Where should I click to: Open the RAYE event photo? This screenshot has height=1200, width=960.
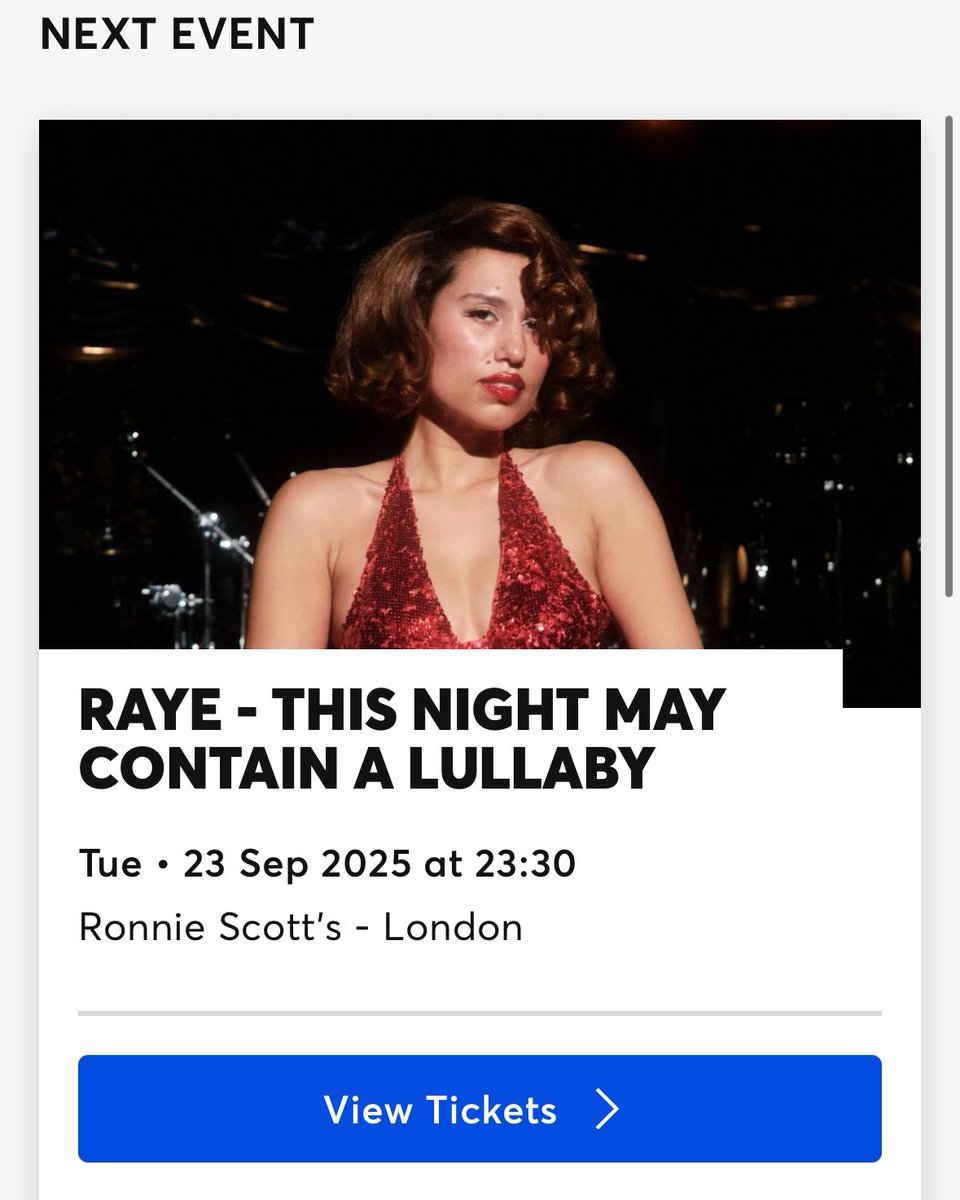click(480, 385)
